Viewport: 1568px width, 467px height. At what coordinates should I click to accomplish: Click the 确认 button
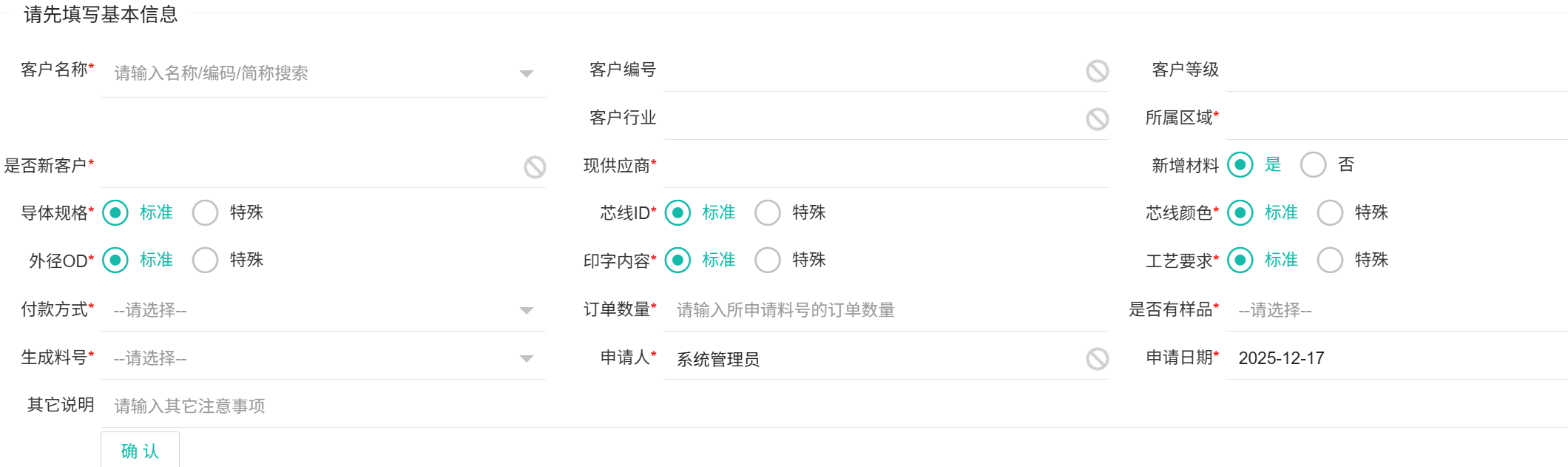pos(140,451)
